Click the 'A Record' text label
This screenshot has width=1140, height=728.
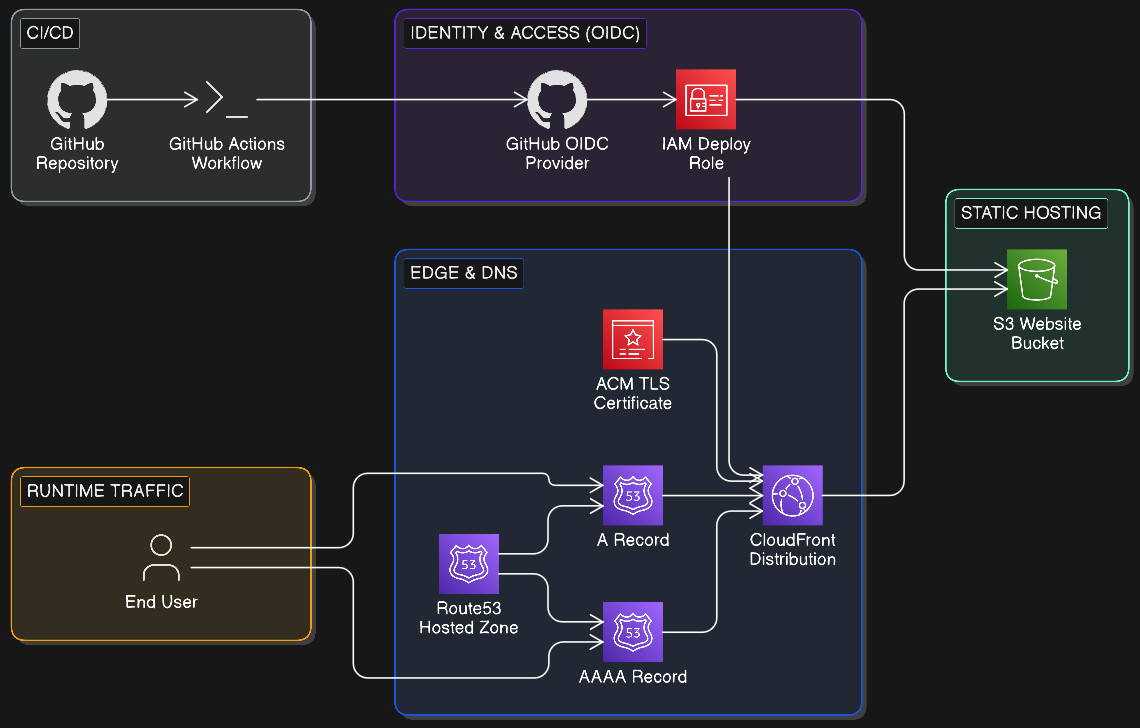pos(633,540)
